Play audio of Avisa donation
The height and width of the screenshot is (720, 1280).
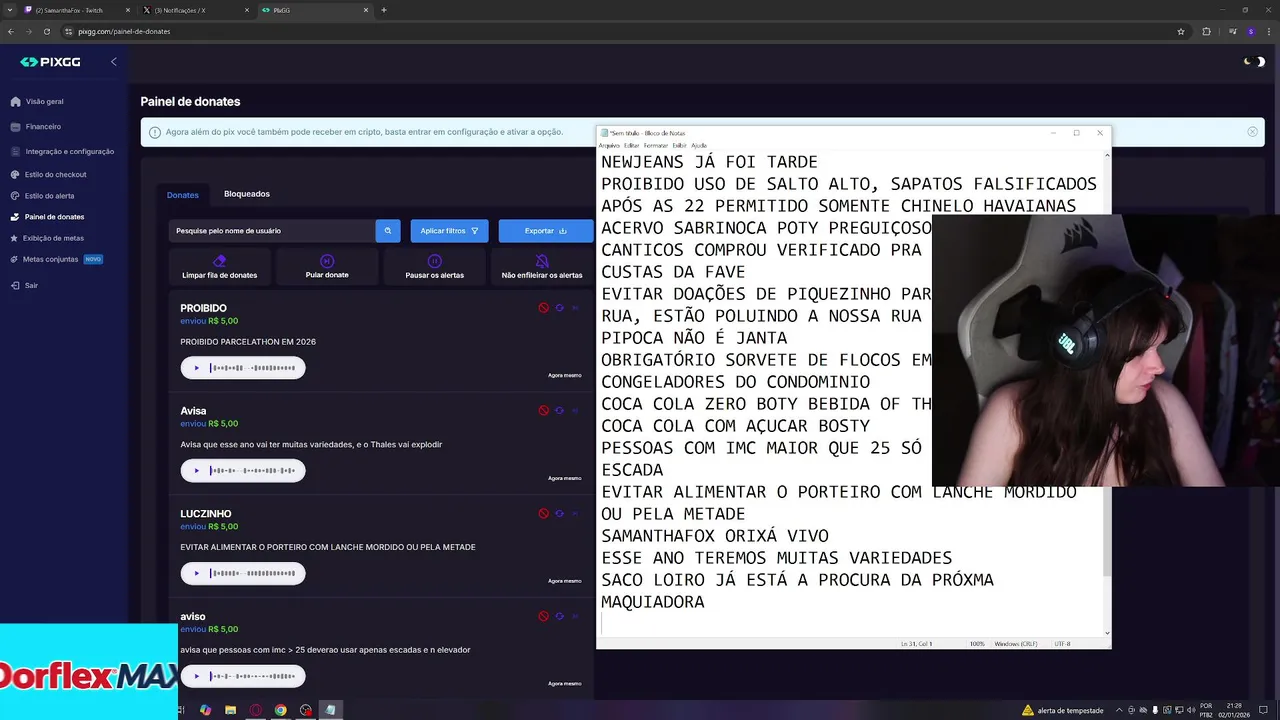(196, 470)
